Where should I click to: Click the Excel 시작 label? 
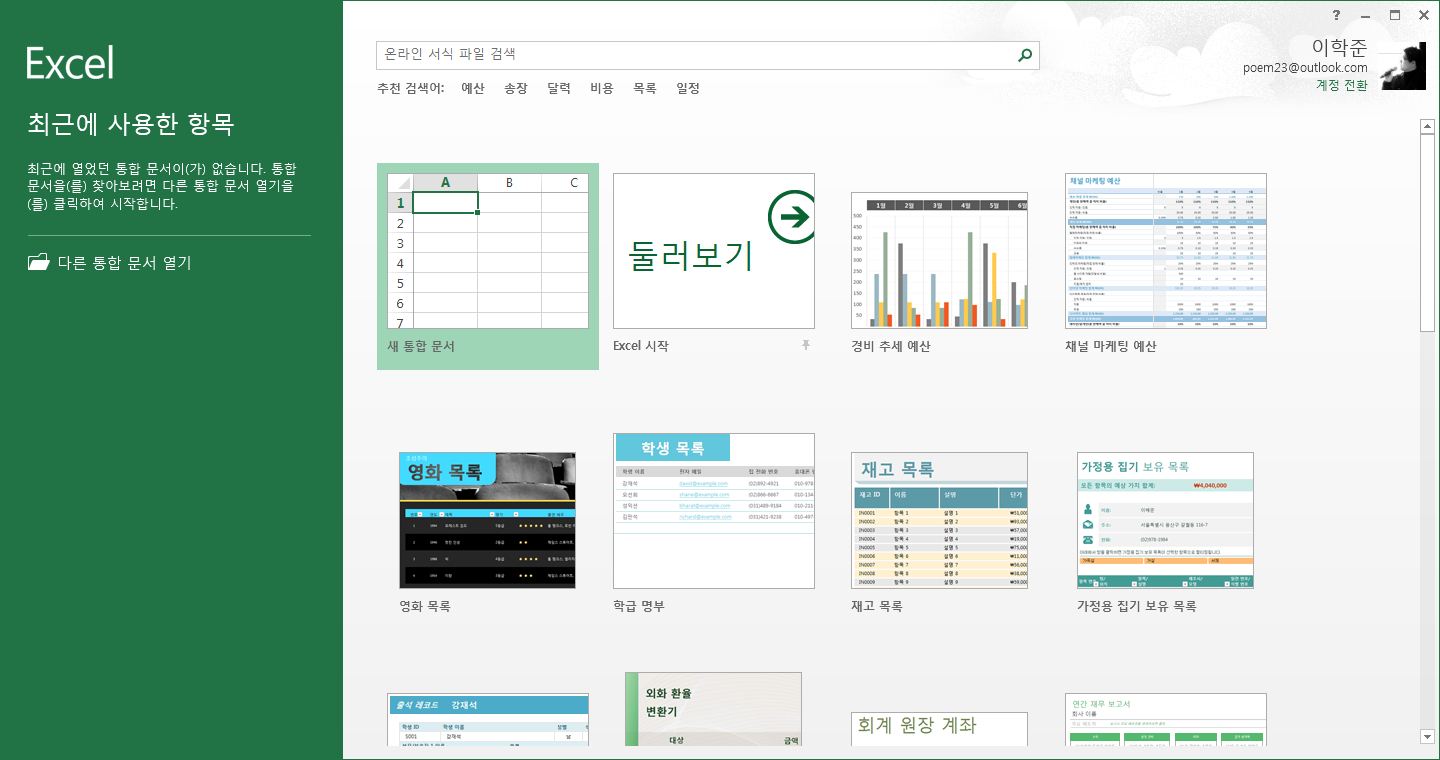click(641, 346)
